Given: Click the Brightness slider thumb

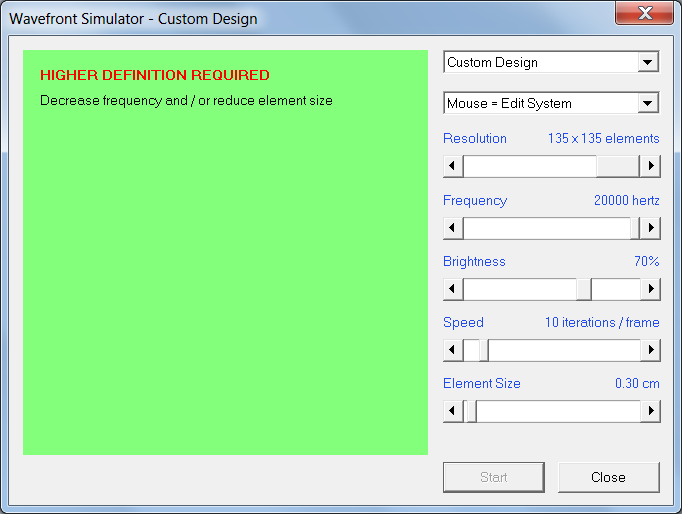Looking at the screenshot, I should pos(584,289).
